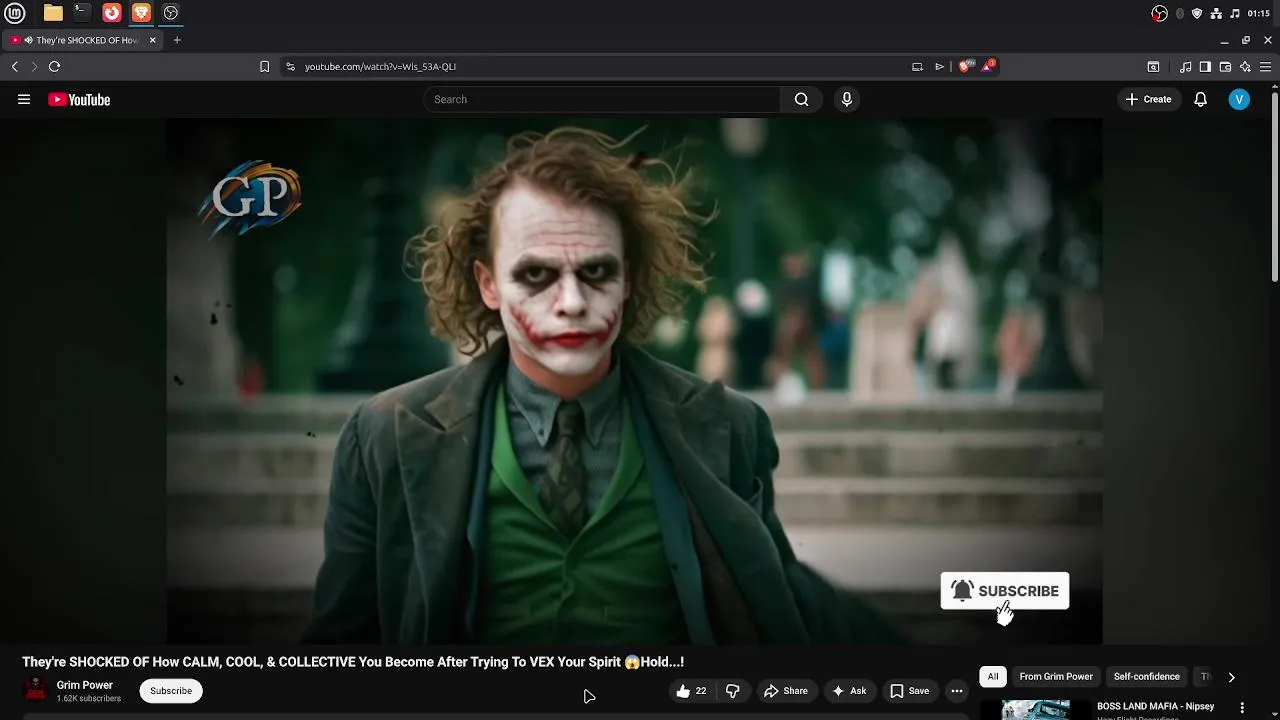
Task: Click the install app icon in address bar
Action: pos(917,66)
